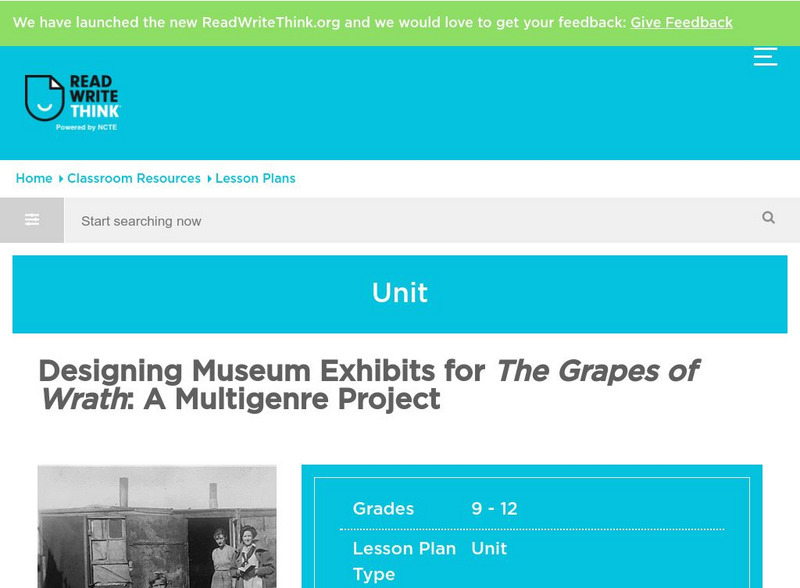The height and width of the screenshot is (588, 800).
Task: Select the Designing Museum Exhibits title
Action: pyautogui.click(x=368, y=385)
